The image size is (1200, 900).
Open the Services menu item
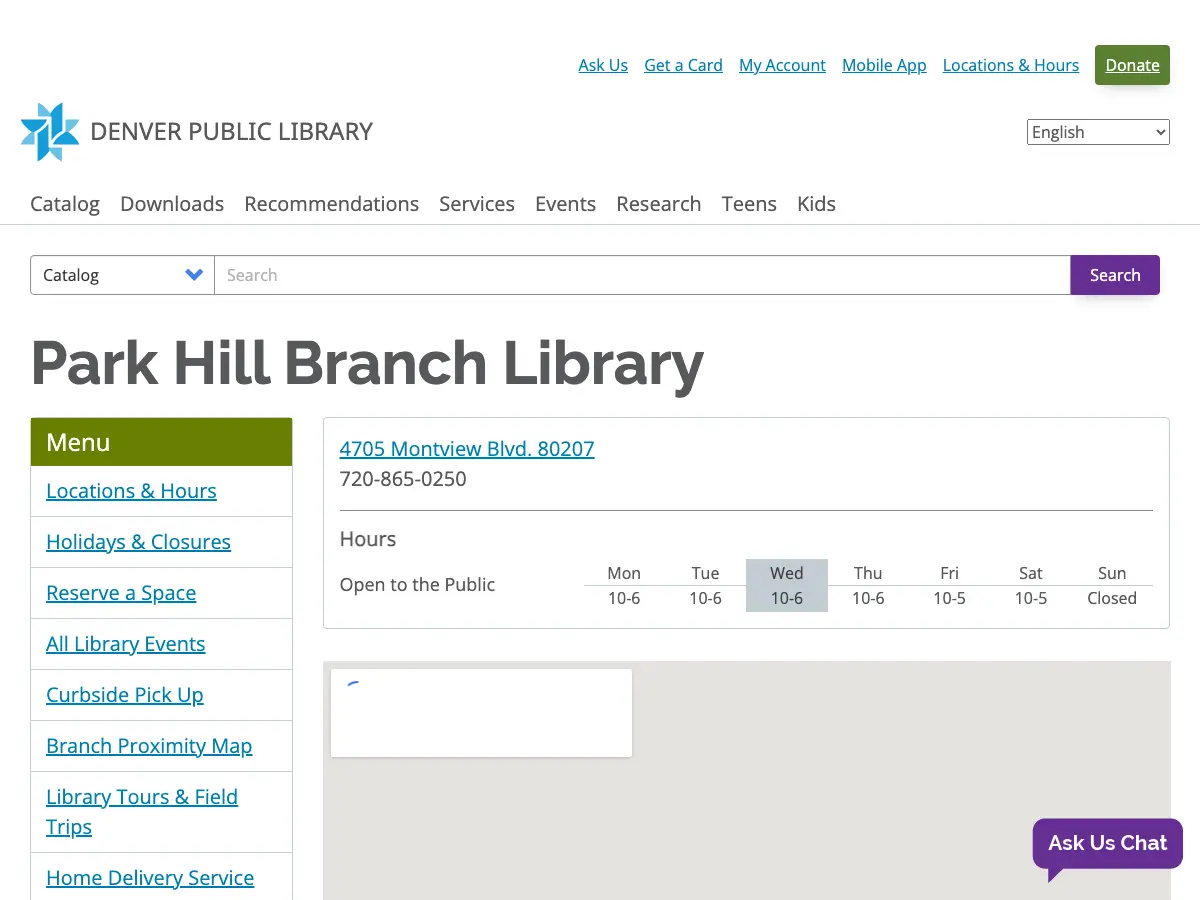(x=477, y=204)
